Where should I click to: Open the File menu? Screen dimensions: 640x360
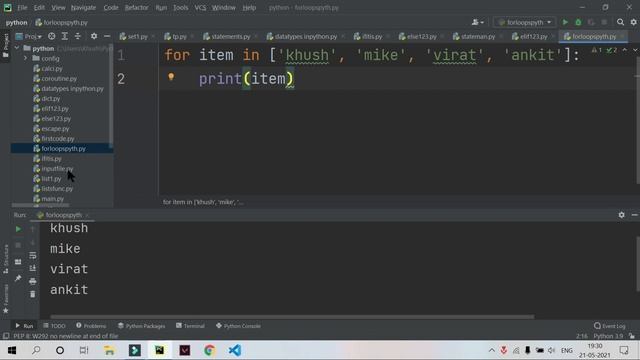tap(22, 7)
